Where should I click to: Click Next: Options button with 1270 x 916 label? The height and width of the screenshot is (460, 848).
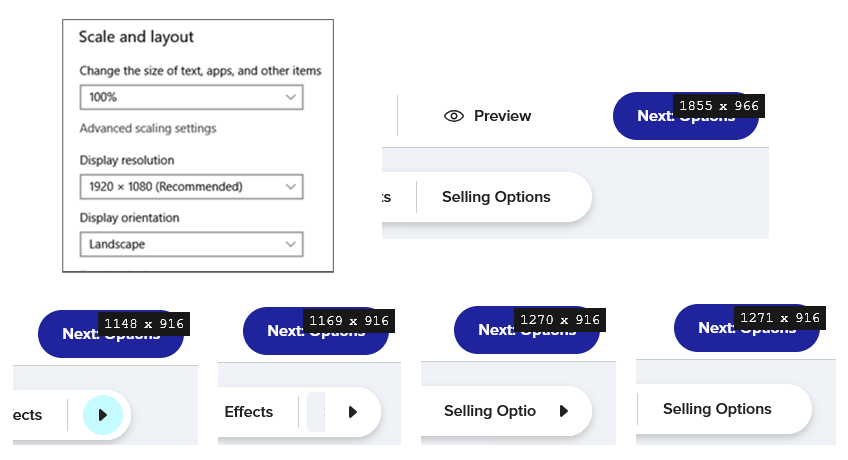[x=527, y=330]
